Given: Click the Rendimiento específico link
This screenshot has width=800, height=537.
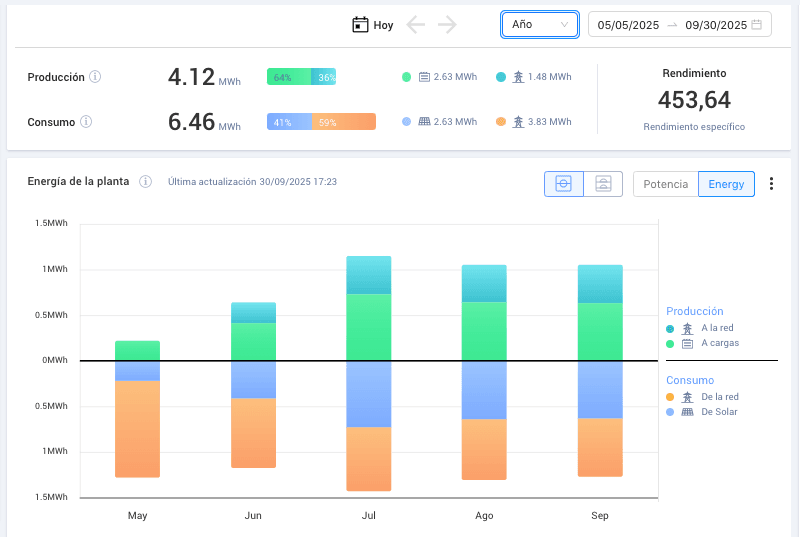Looking at the screenshot, I should [x=694, y=127].
